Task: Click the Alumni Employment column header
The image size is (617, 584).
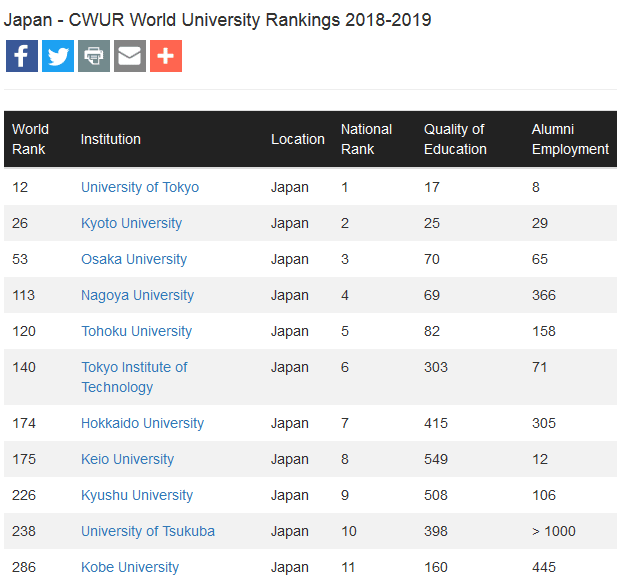Action: point(570,139)
